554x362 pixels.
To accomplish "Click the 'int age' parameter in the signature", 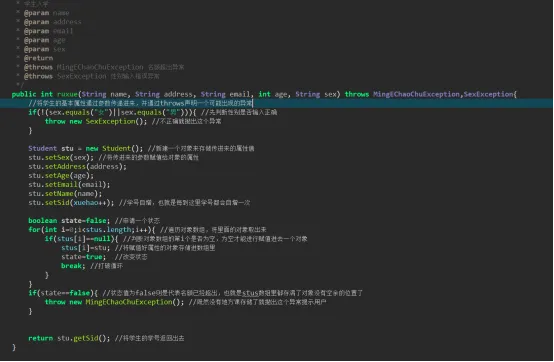I will pyautogui.click(x=273, y=94).
